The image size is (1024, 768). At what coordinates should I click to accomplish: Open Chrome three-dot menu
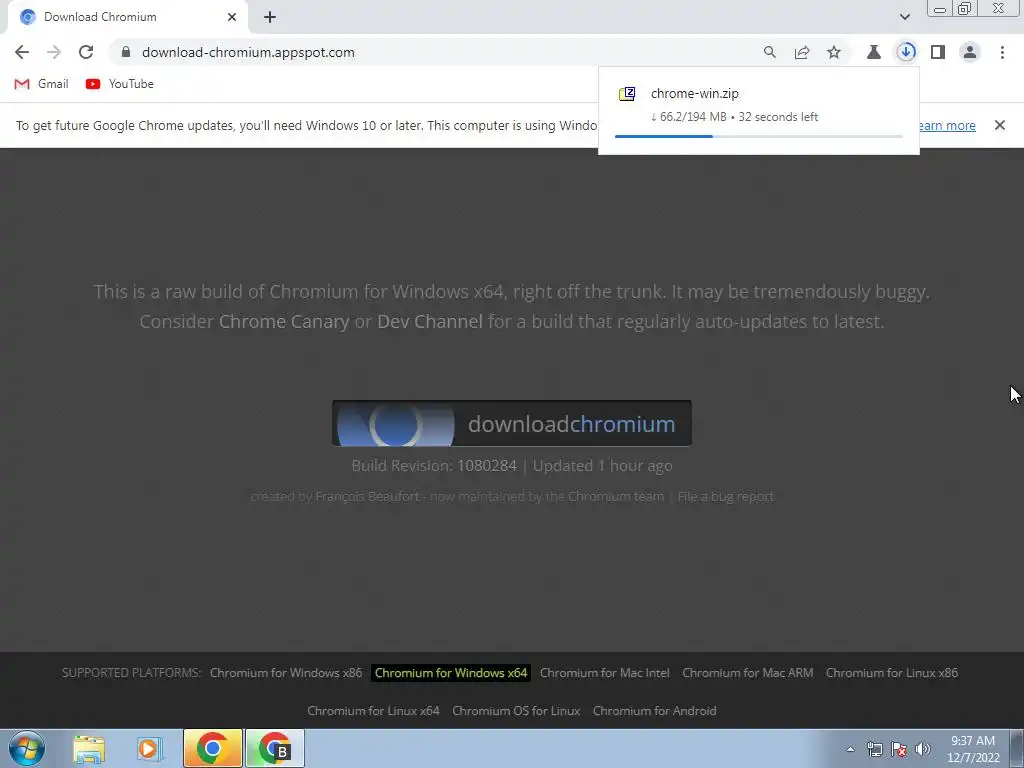tap(1002, 52)
